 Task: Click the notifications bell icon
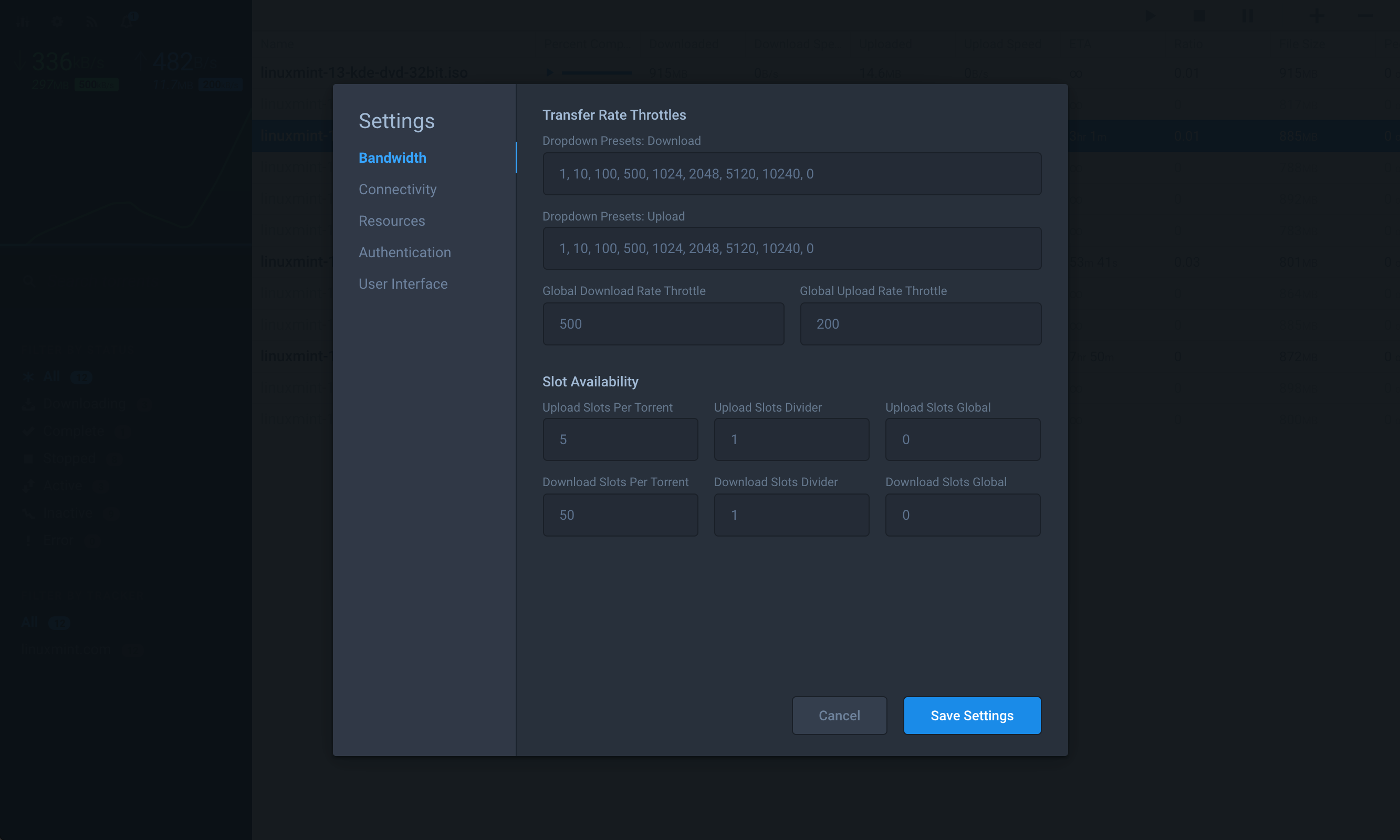tap(127, 22)
